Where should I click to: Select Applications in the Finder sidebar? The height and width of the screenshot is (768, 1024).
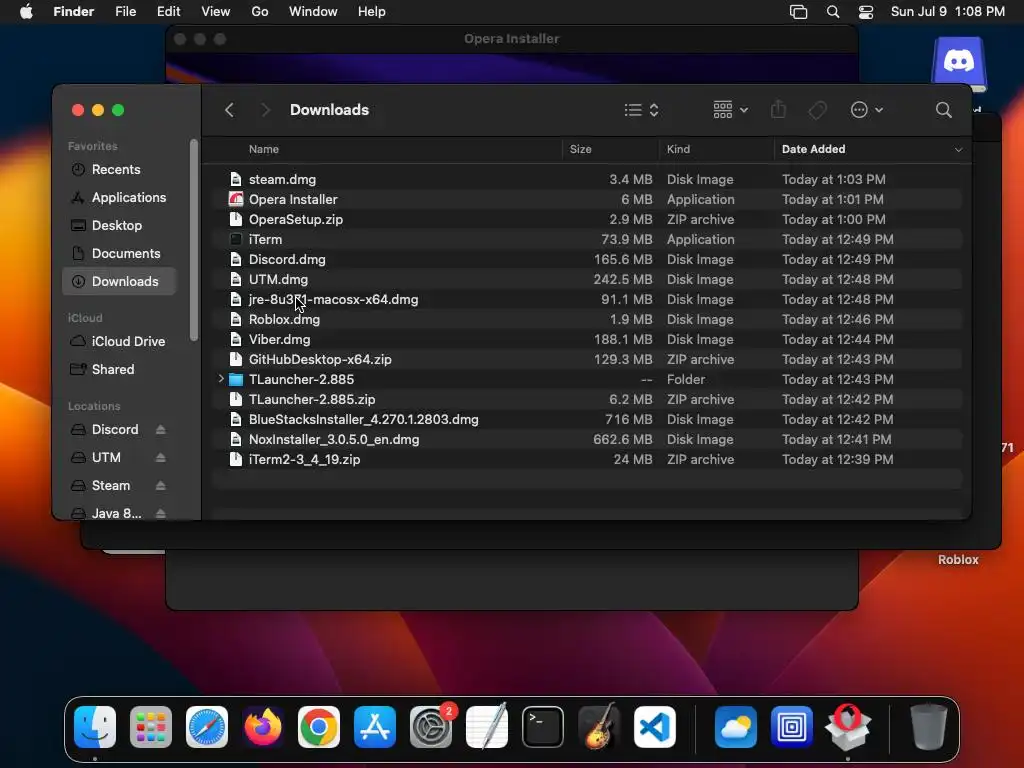point(119,197)
